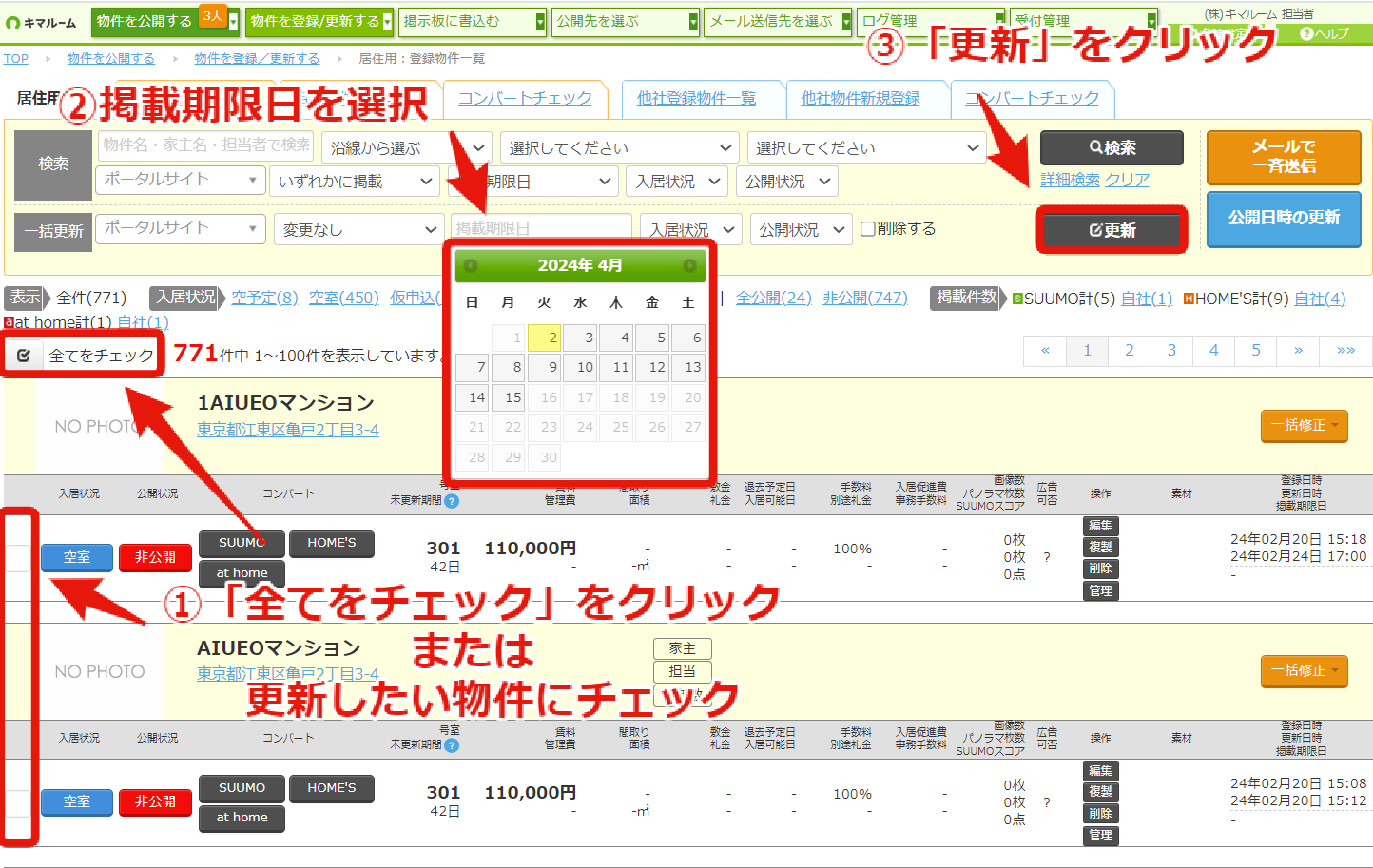Expand 沿線から選ぶ dropdown
Viewport: 1373px width, 868px height.
pos(407,147)
